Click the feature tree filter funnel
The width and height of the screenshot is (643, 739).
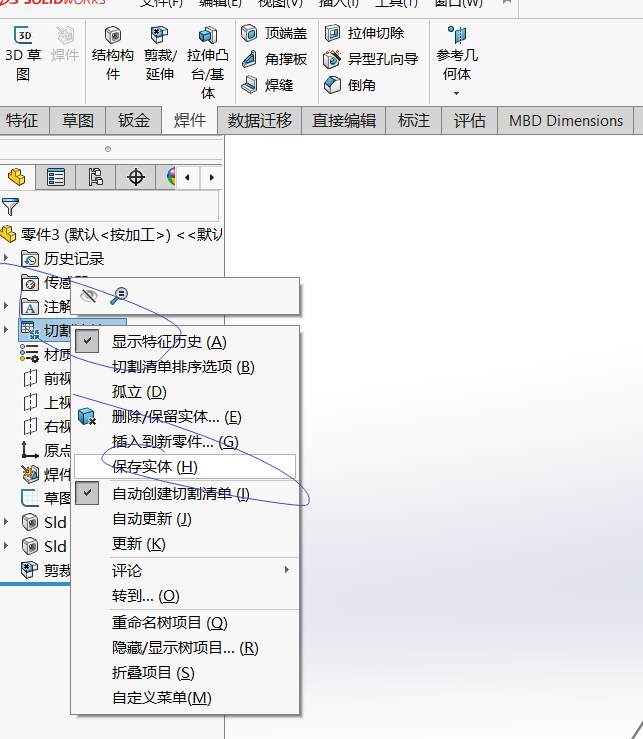pos(10,206)
